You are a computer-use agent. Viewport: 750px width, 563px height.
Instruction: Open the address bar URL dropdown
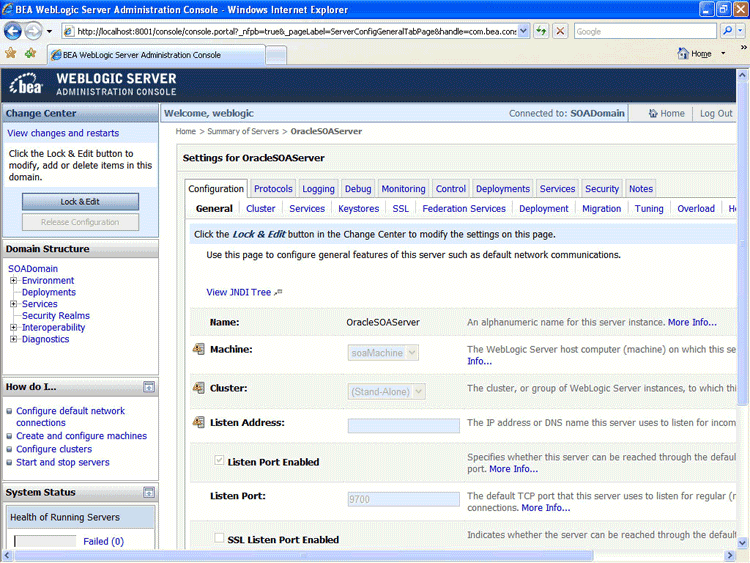523,31
